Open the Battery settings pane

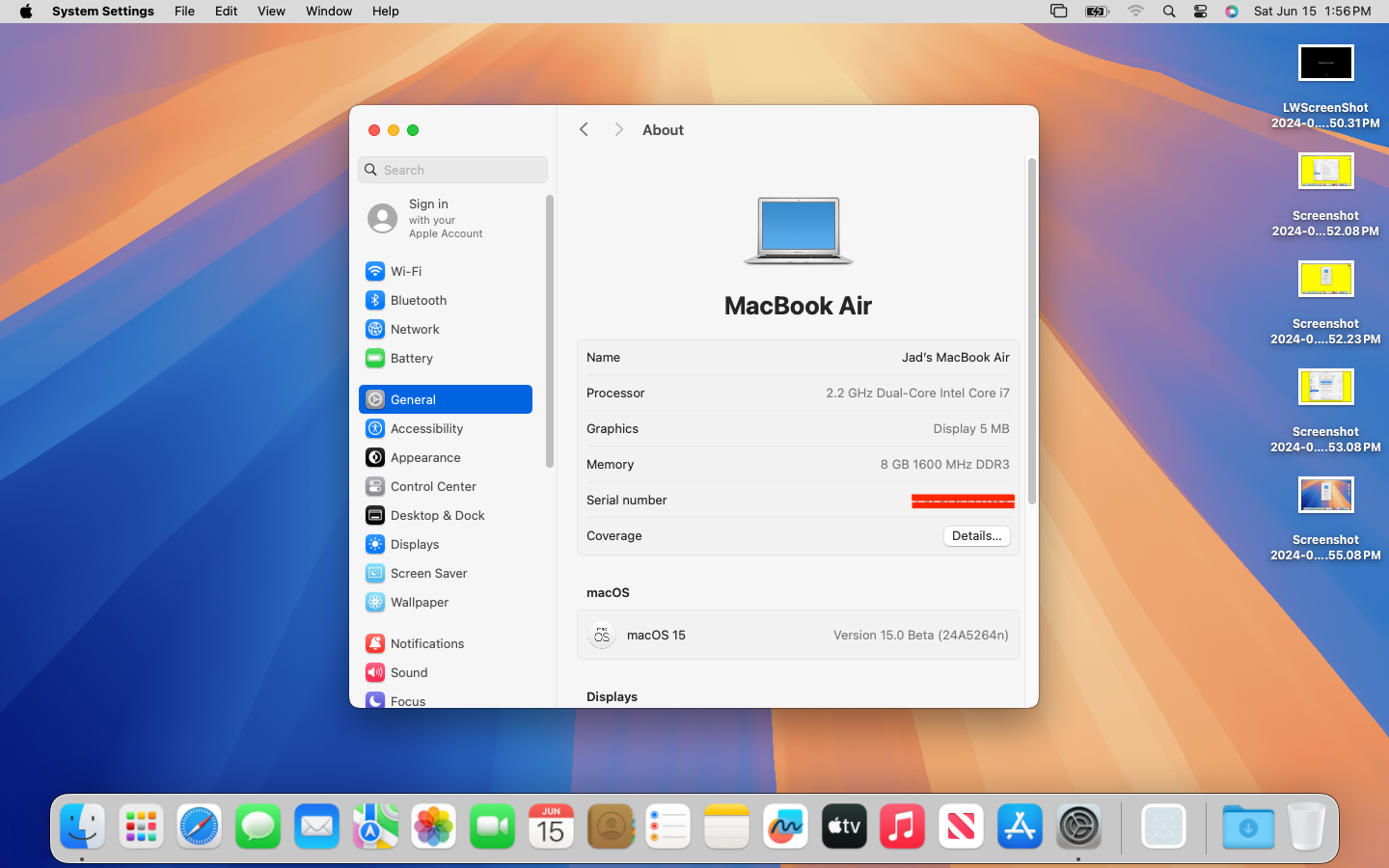(411, 358)
